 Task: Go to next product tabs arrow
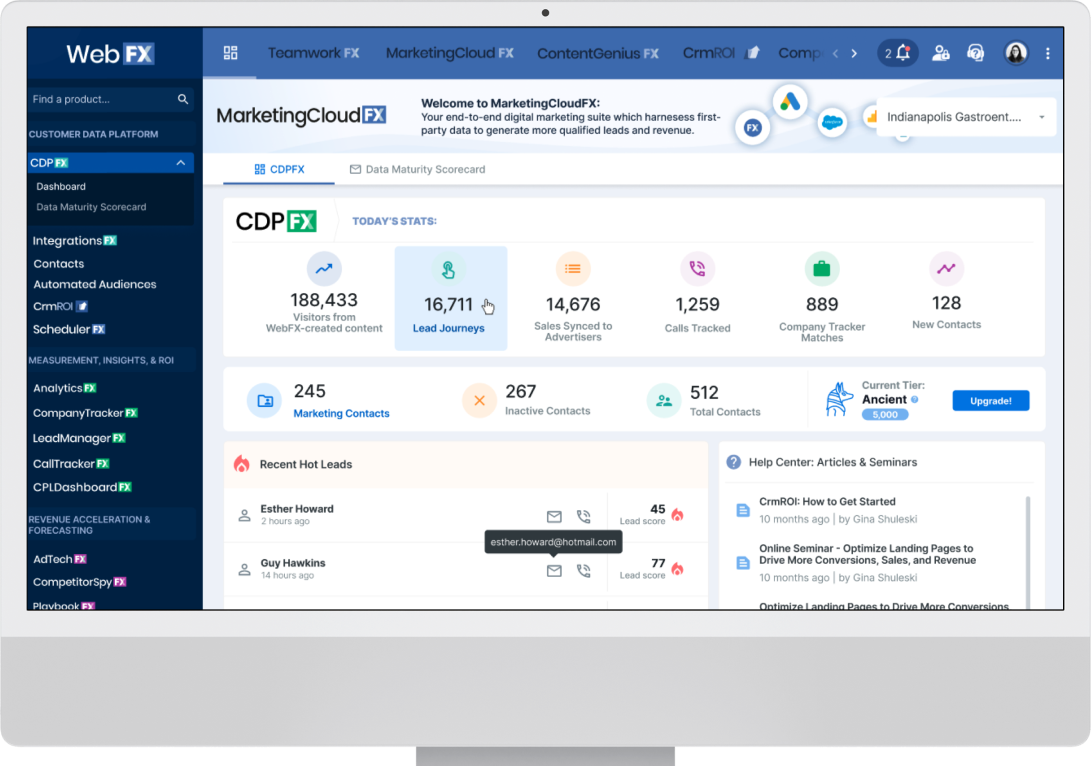854,54
